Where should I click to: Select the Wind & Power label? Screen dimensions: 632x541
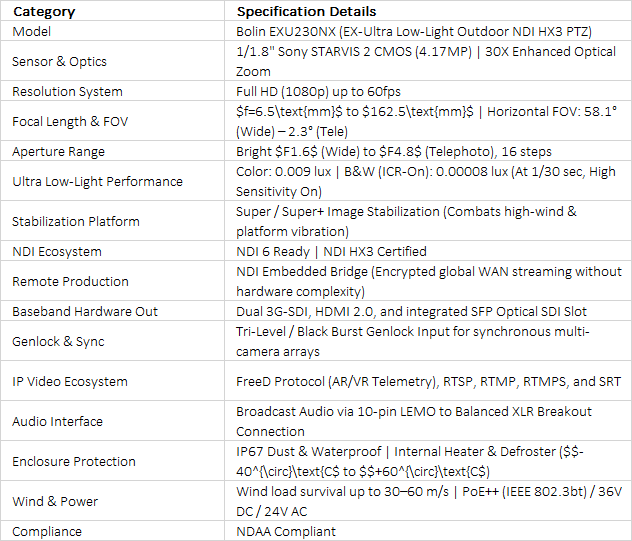pos(112,501)
